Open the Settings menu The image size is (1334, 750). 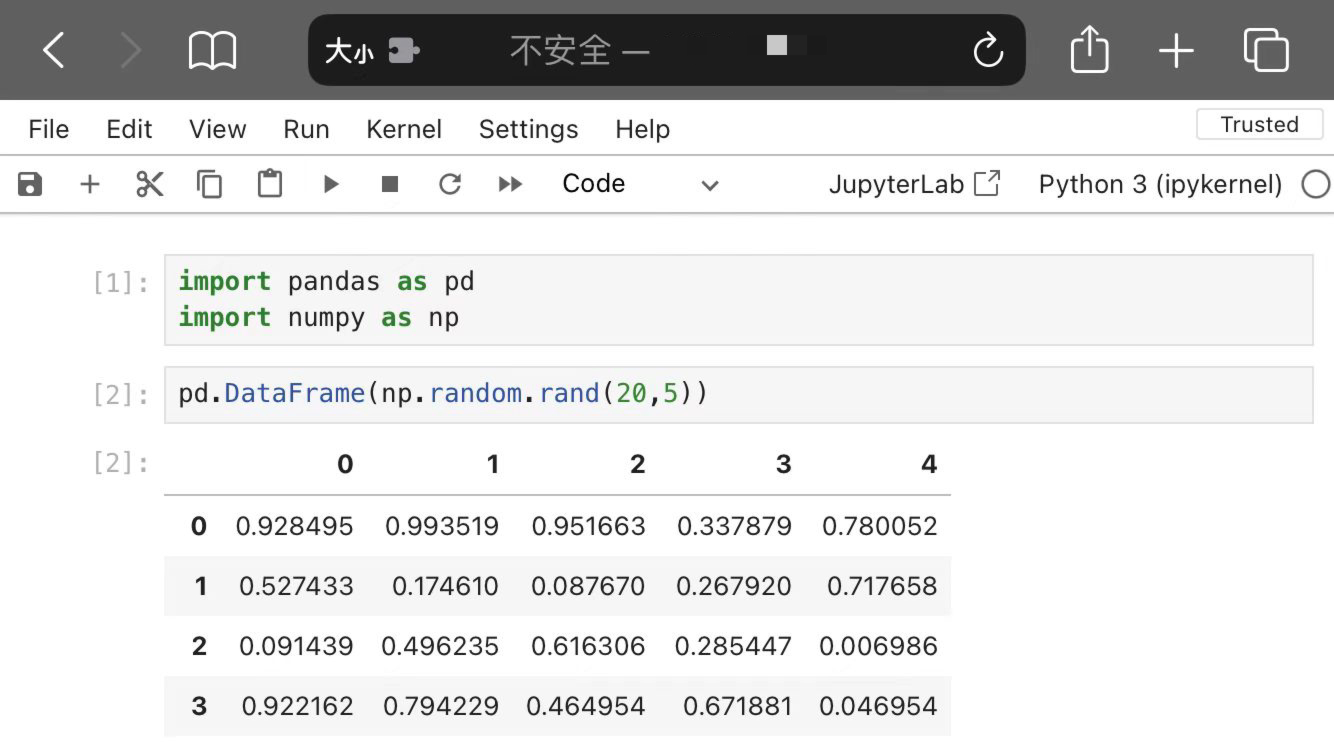coord(528,129)
